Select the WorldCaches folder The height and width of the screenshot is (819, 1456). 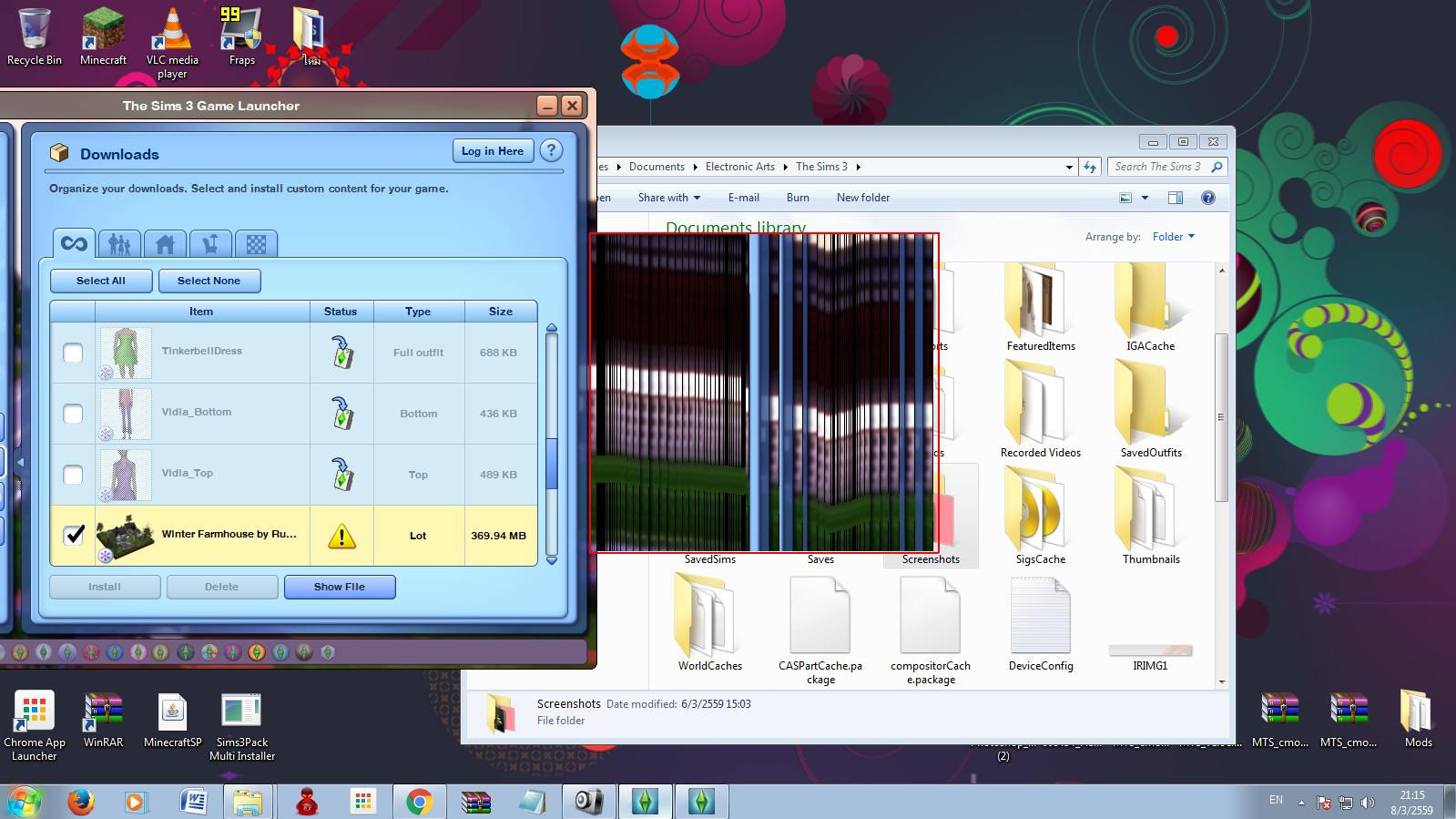pyautogui.click(x=710, y=622)
